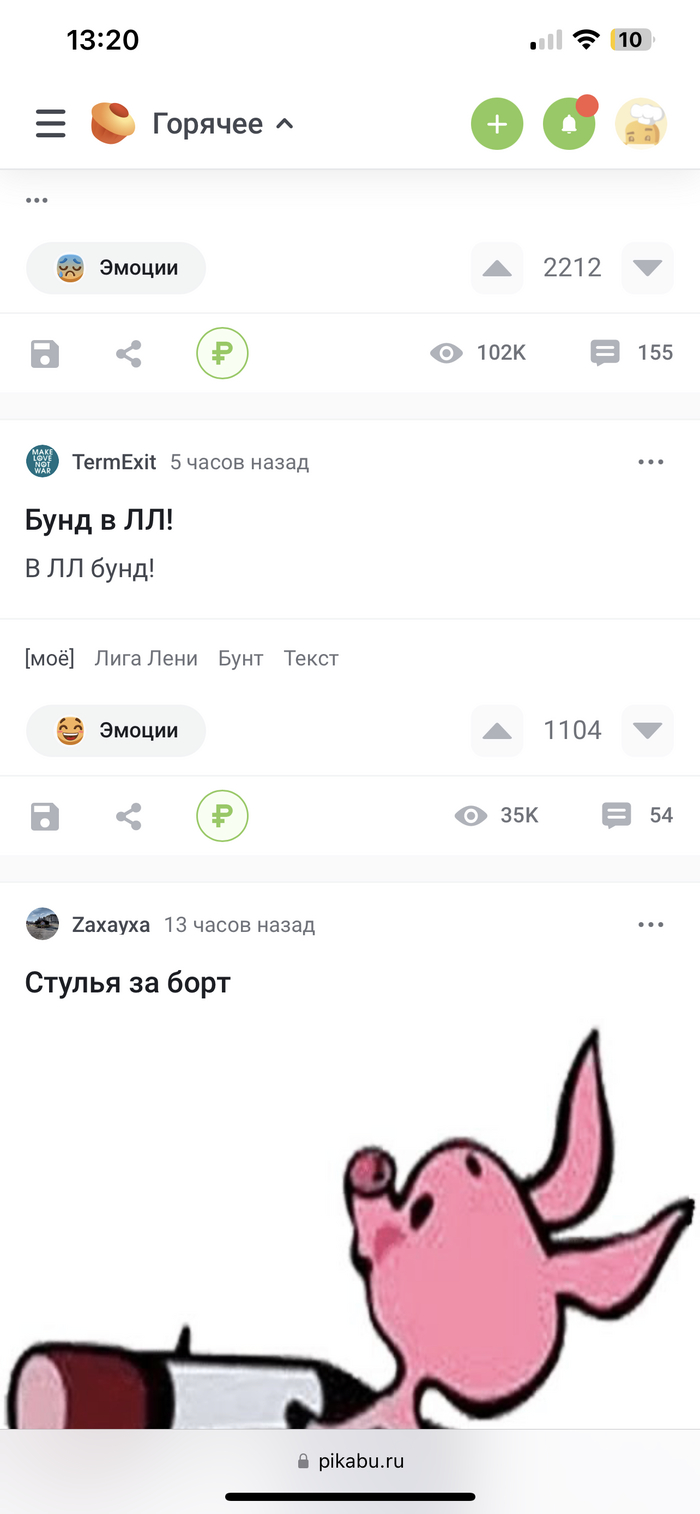
Task: Open the TermExit author profile link
Action: point(114,462)
